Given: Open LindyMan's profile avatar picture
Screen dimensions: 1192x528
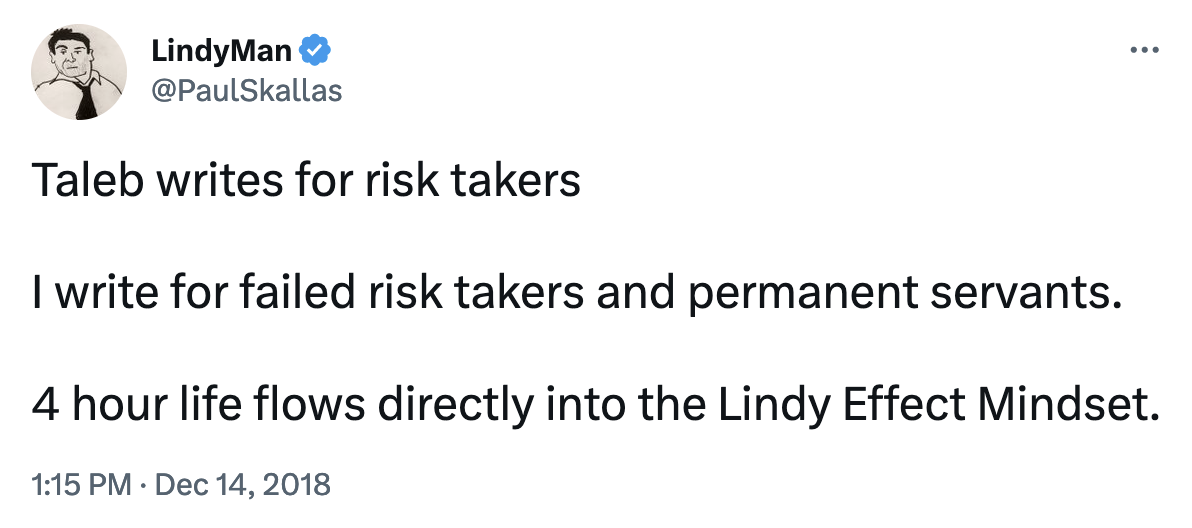Looking at the screenshot, I should coord(79,71).
